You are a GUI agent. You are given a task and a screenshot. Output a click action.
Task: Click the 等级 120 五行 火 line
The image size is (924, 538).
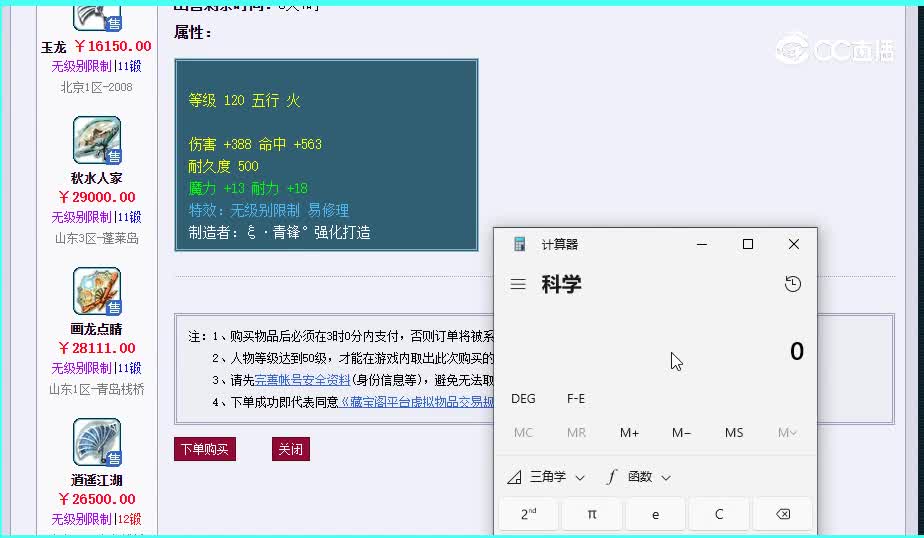pos(245,100)
